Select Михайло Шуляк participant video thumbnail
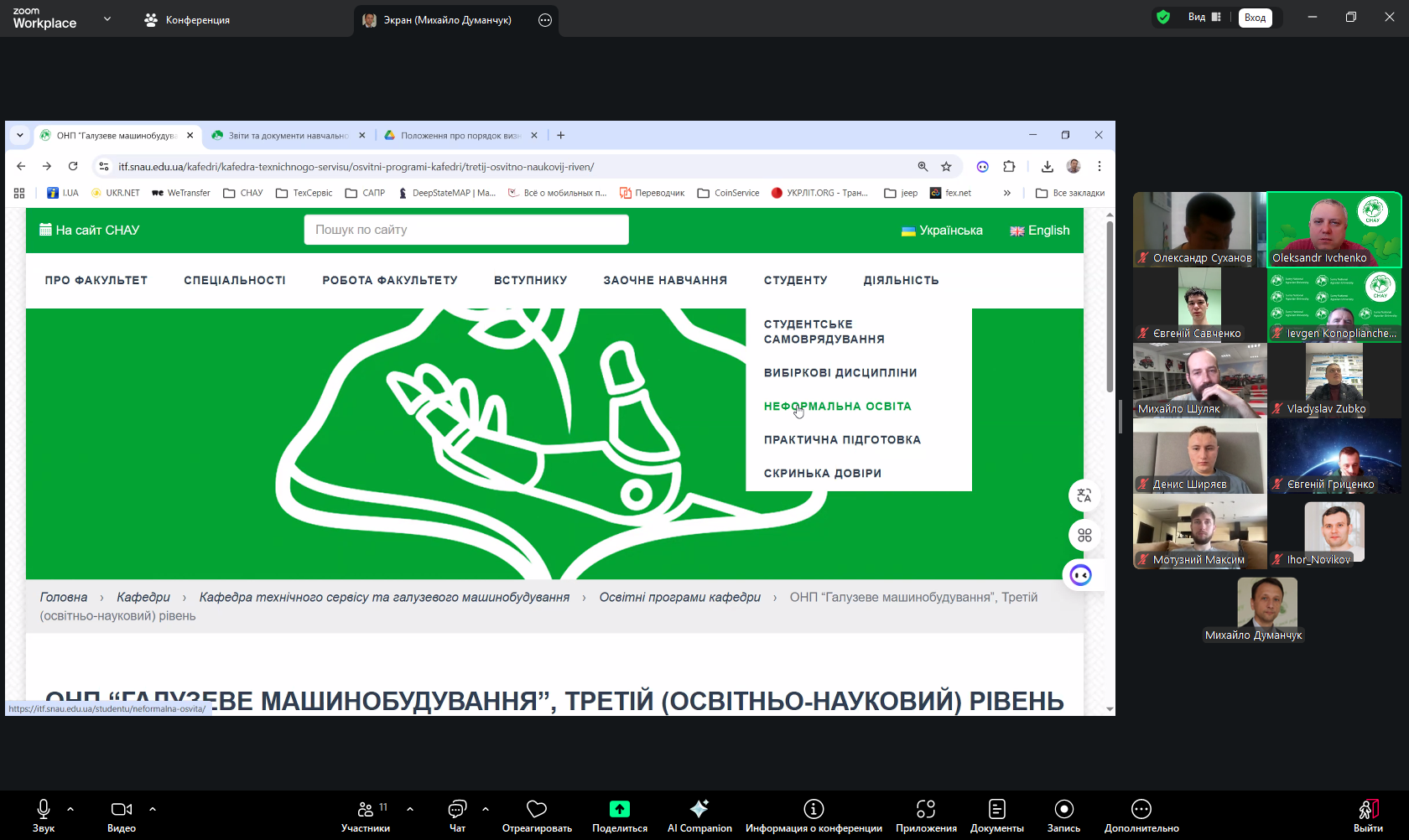 pos(1199,381)
